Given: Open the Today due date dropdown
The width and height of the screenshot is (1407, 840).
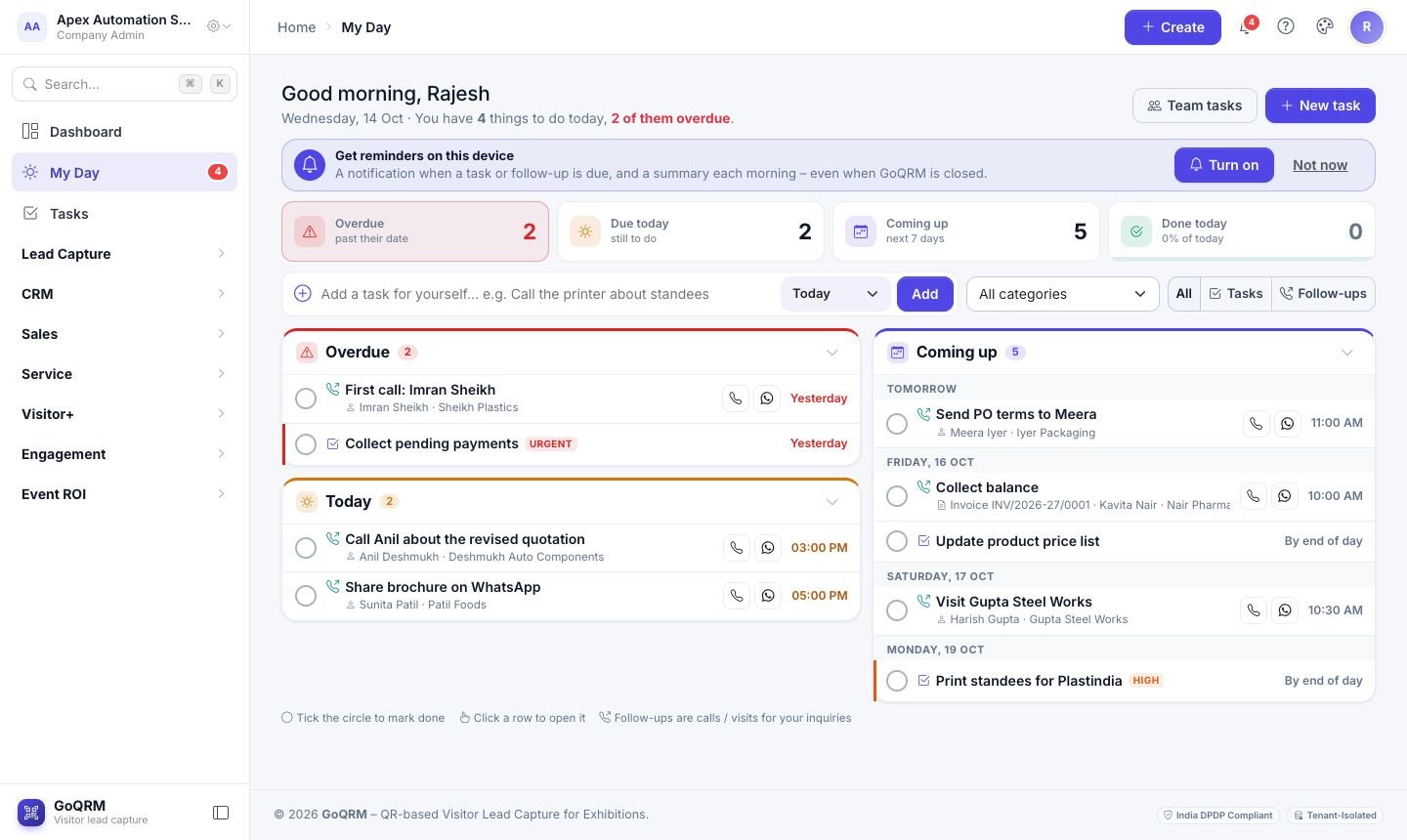Looking at the screenshot, I should [x=835, y=294].
